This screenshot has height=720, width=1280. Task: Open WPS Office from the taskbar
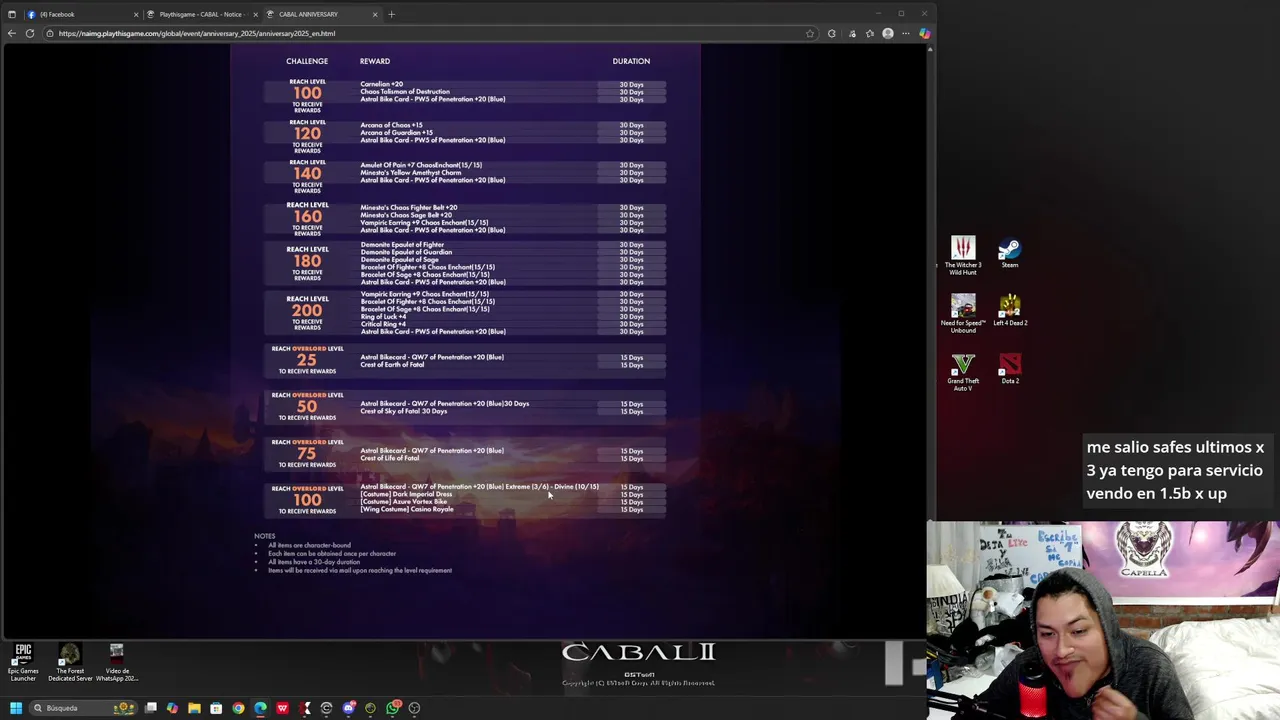(x=282, y=708)
